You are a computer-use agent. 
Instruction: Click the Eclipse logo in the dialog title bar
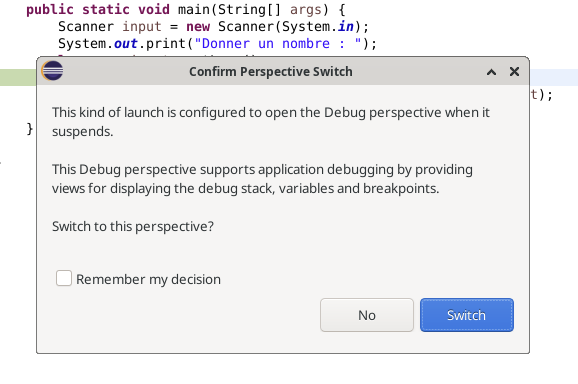(52, 70)
